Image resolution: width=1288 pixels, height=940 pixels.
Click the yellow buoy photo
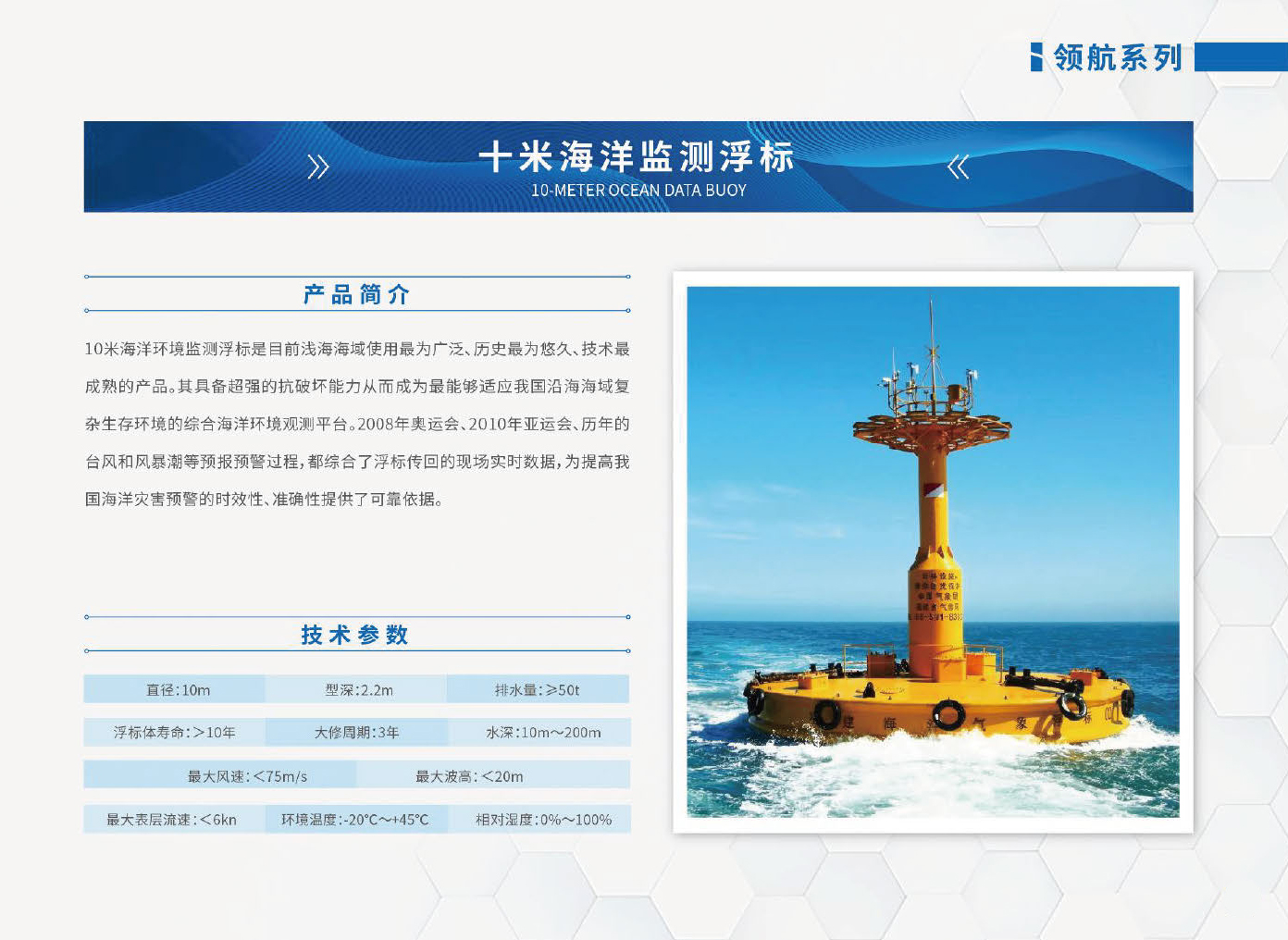(933, 552)
